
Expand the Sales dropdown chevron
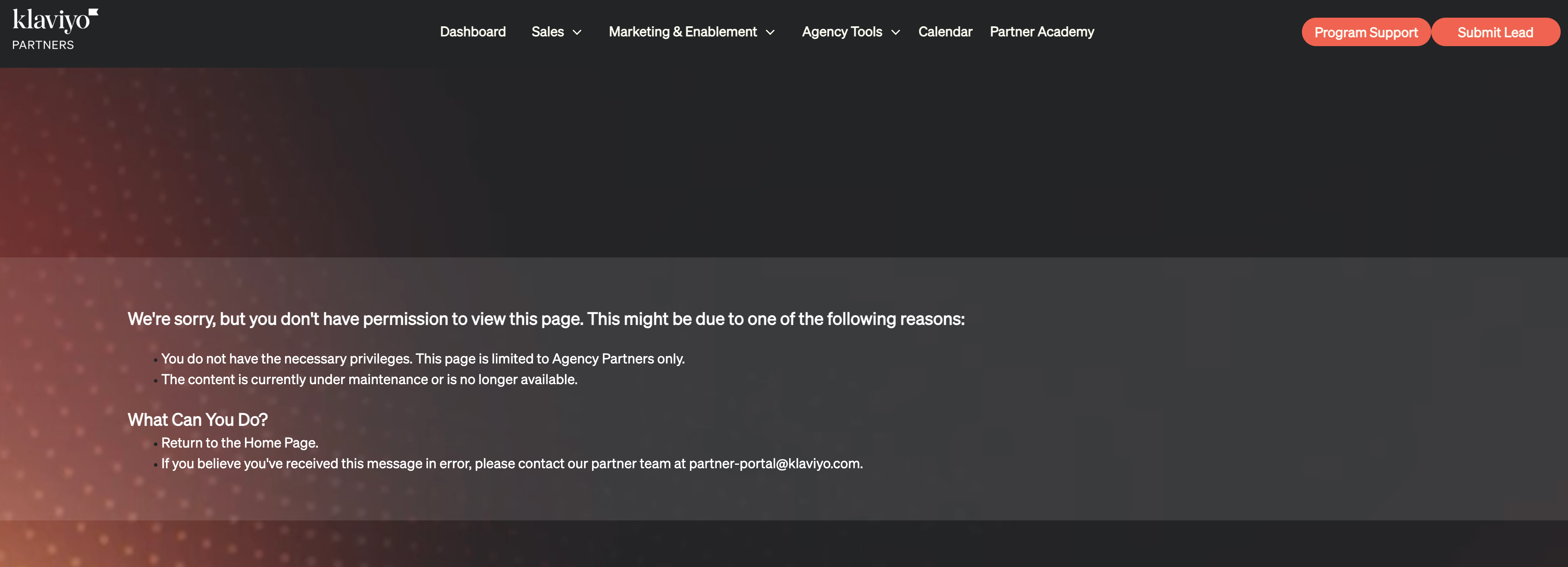tap(577, 32)
